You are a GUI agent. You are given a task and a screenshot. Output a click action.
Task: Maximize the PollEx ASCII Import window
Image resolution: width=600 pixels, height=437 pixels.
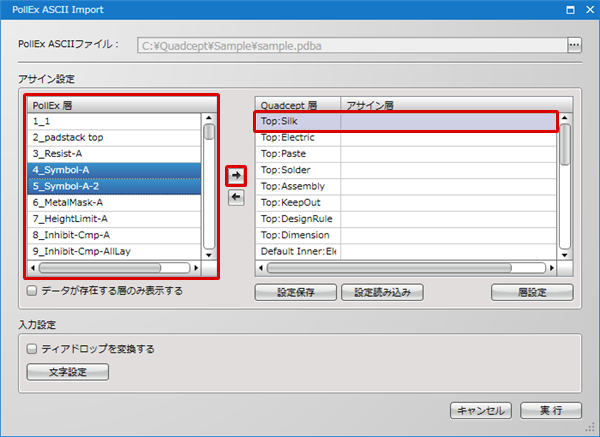click(570, 10)
